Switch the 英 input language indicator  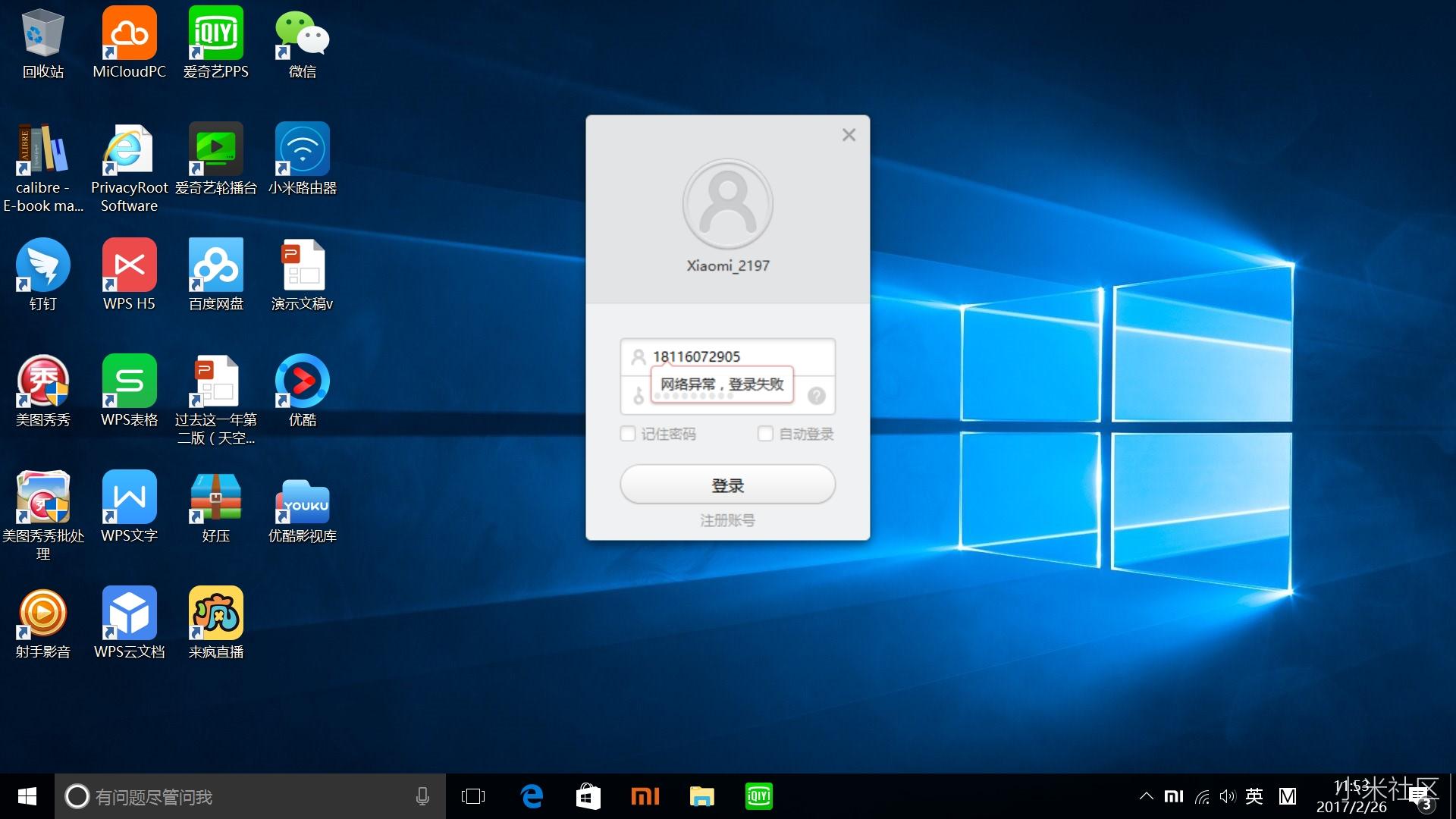[1254, 796]
